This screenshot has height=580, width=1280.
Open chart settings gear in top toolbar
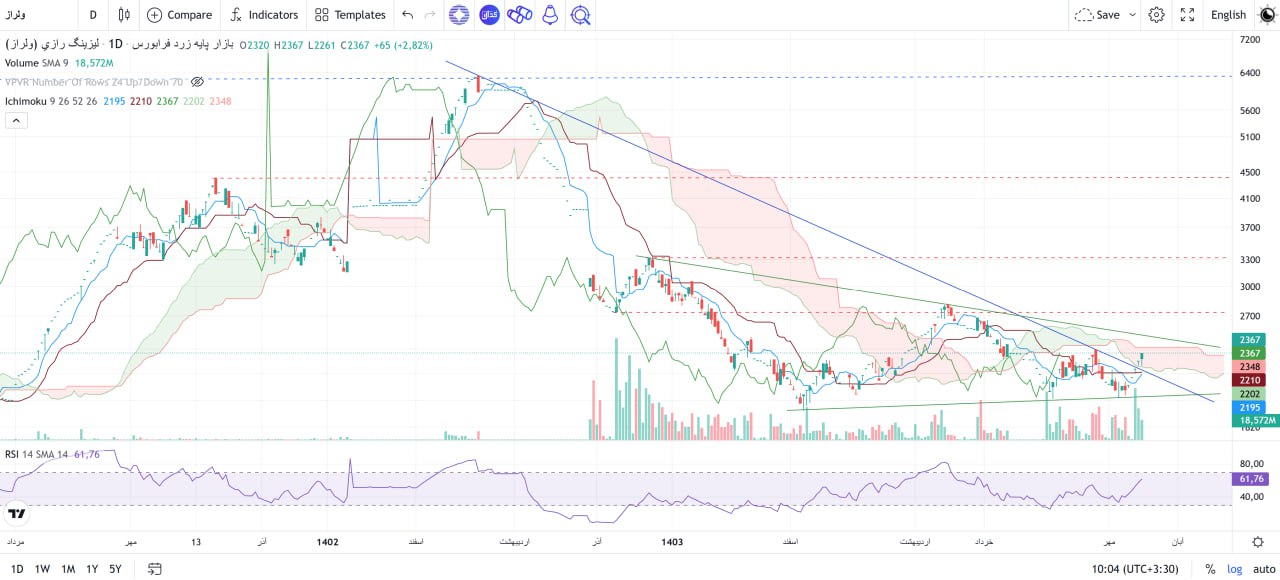[x=1157, y=15]
